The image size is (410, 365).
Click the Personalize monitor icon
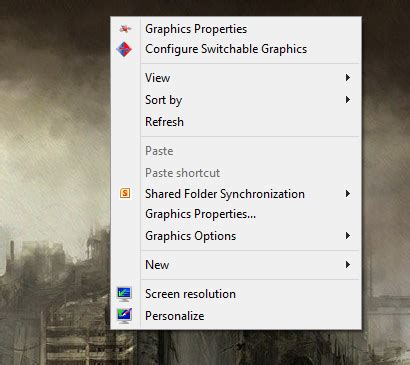[x=124, y=316]
